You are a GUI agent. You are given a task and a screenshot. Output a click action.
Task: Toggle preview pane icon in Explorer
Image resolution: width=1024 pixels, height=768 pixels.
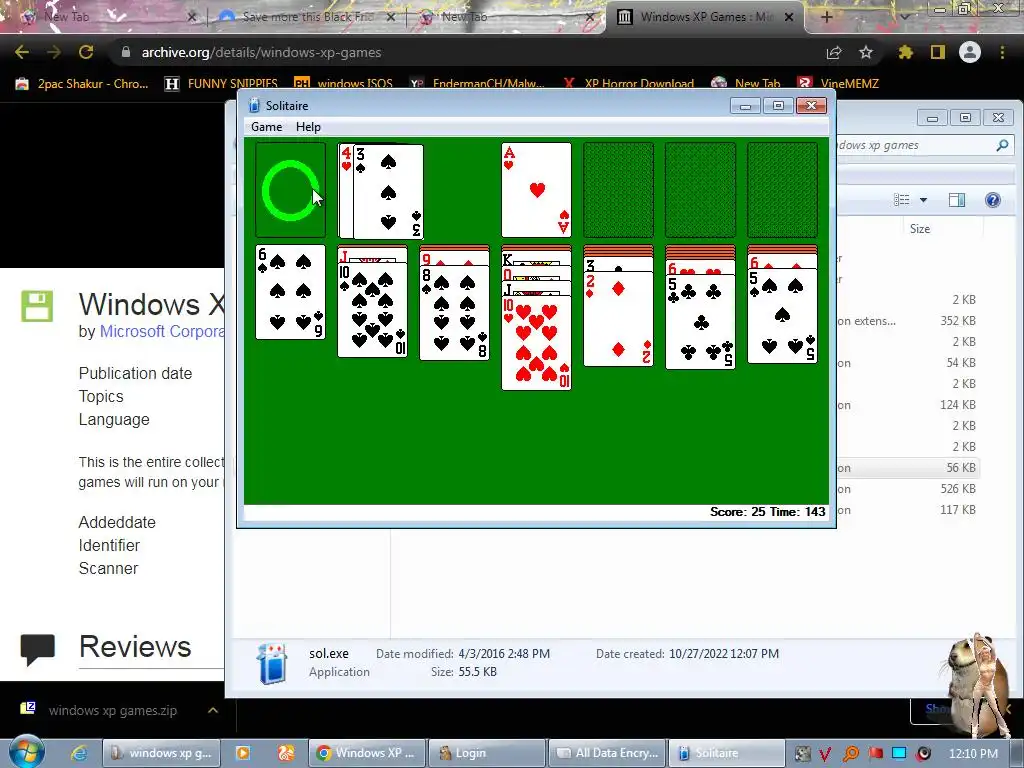[957, 200]
